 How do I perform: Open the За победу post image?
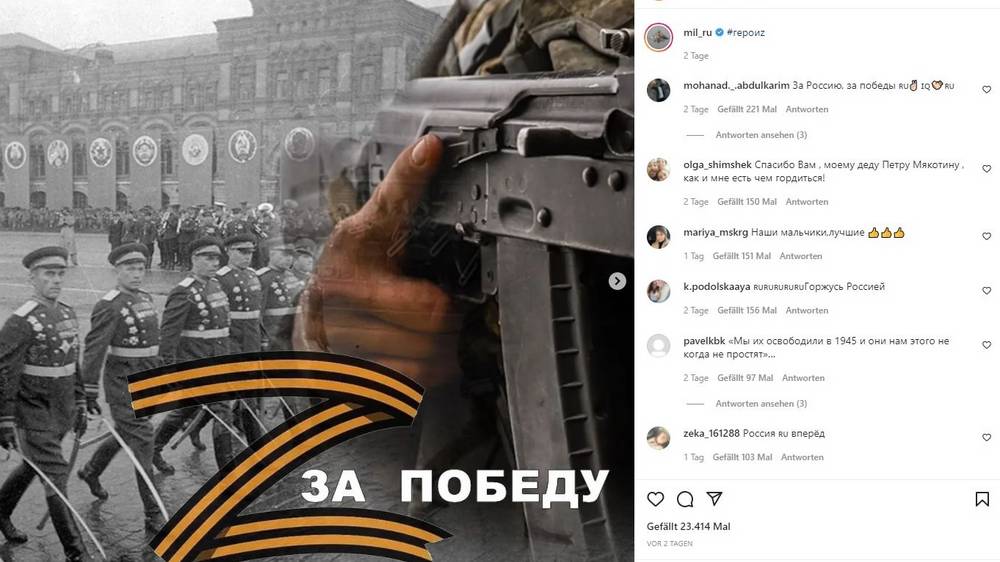coord(317,281)
